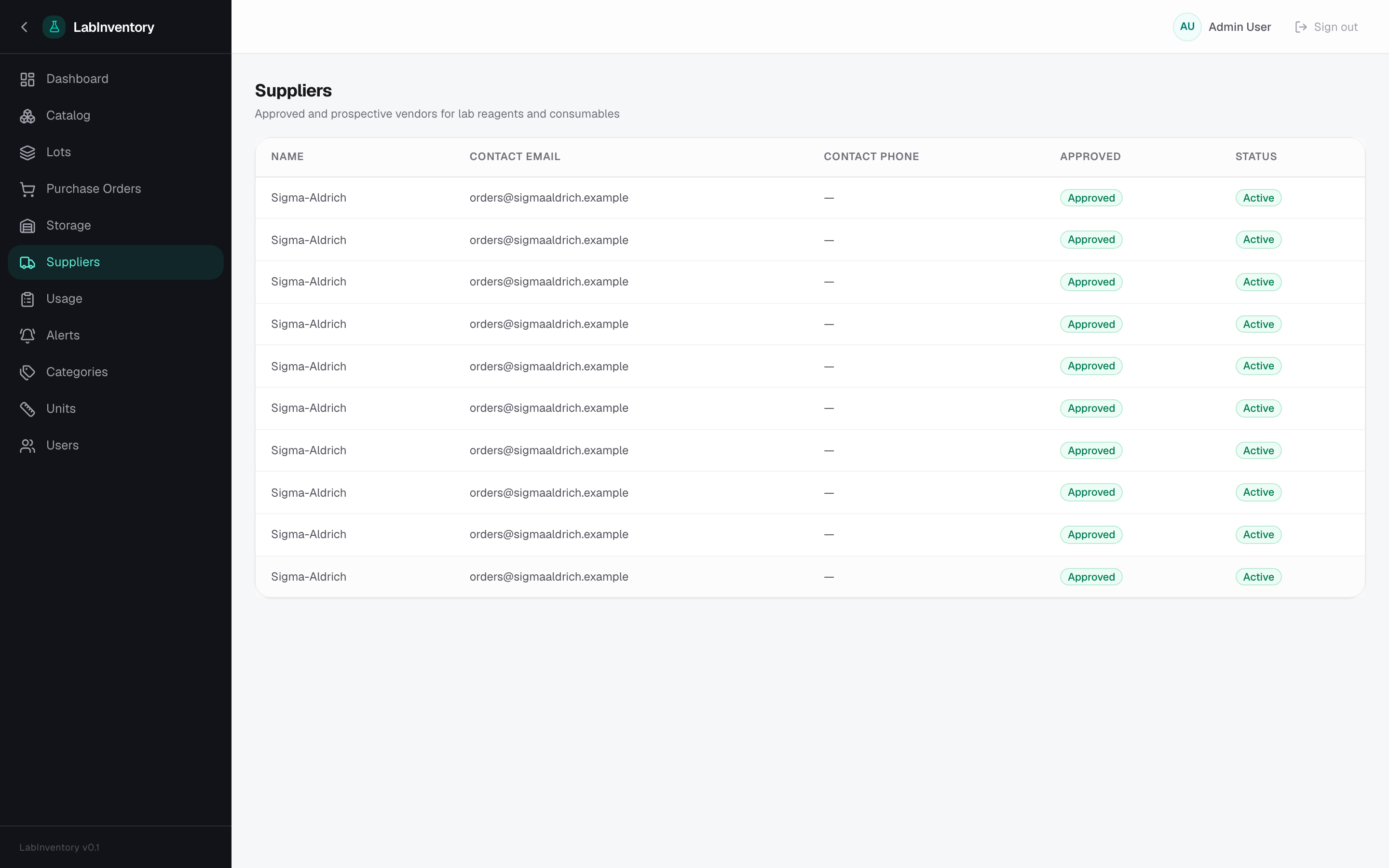Image resolution: width=1389 pixels, height=868 pixels.
Task: Click the Storage warehouse icon
Action: [27, 226]
